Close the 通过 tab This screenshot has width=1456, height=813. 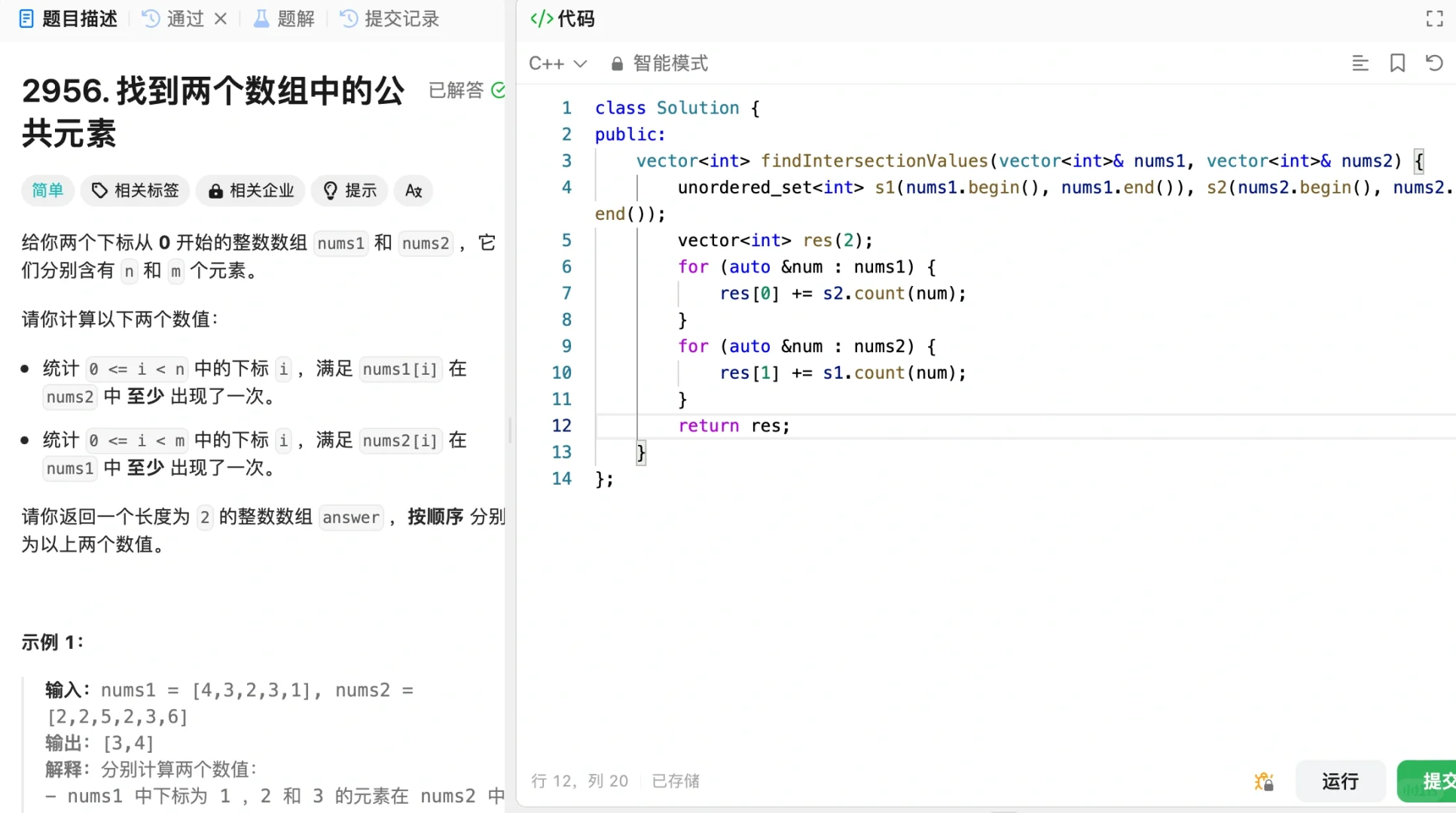[x=221, y=19]
